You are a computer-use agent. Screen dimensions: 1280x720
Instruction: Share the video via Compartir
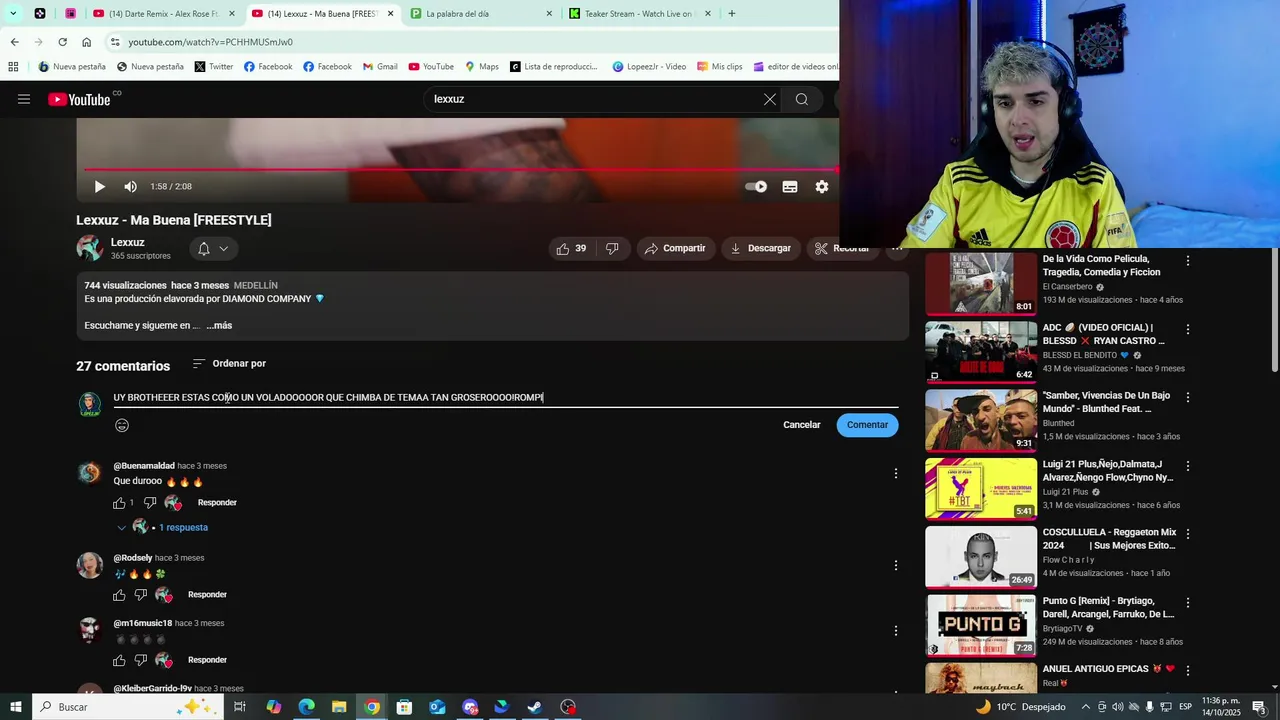pyautogui.click(x=675, y=248)
